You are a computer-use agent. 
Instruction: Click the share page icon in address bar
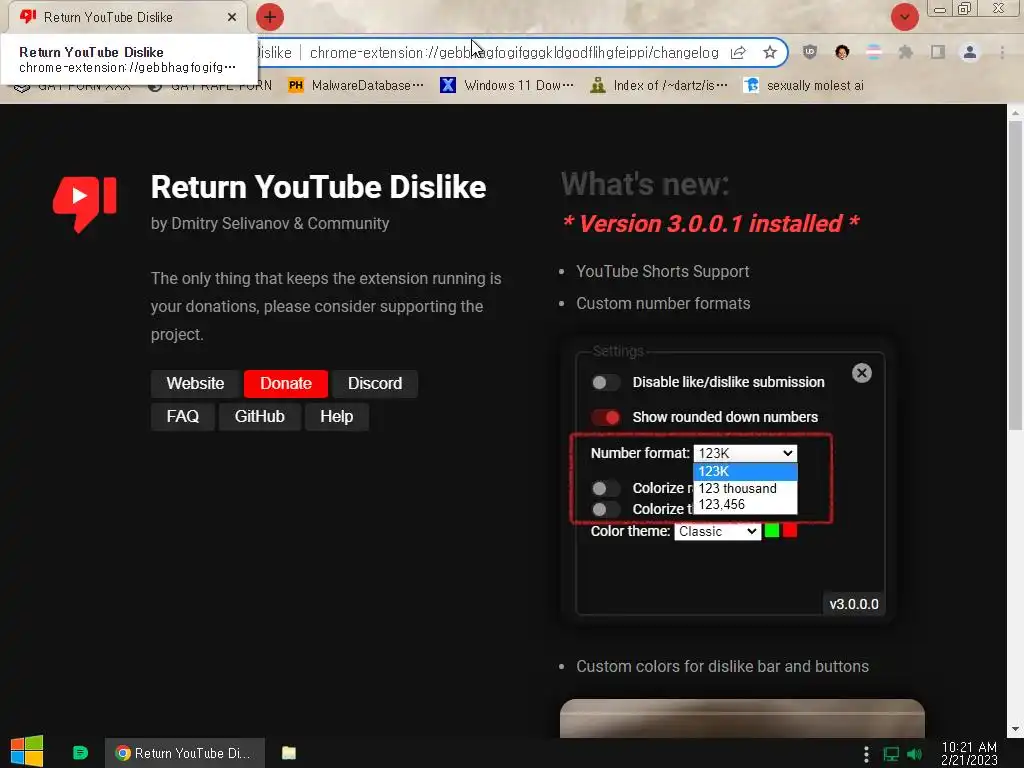click(x=738, y=53)
